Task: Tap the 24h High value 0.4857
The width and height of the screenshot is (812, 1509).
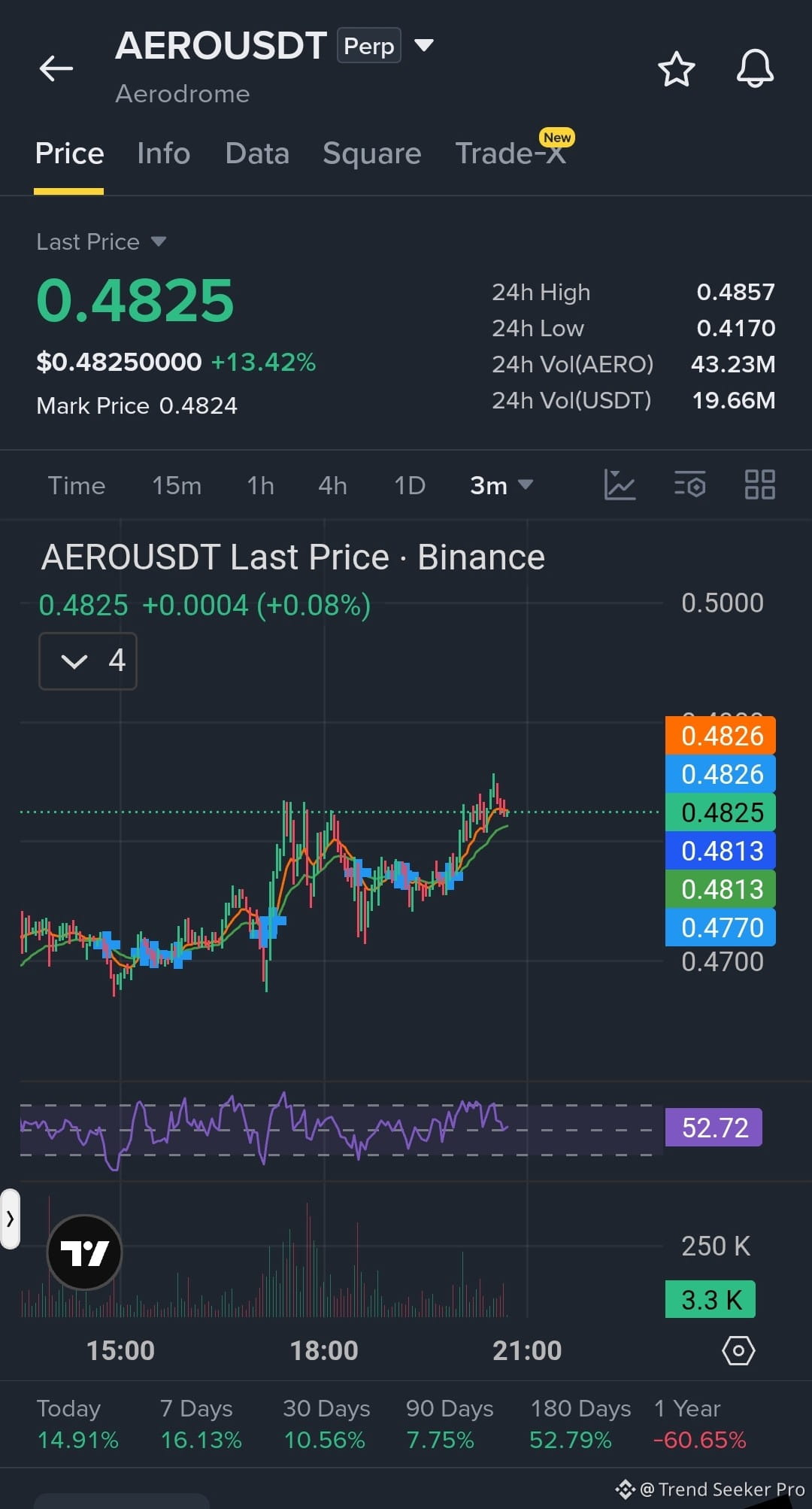Action: pyautogui.click(x=735, y=292)
